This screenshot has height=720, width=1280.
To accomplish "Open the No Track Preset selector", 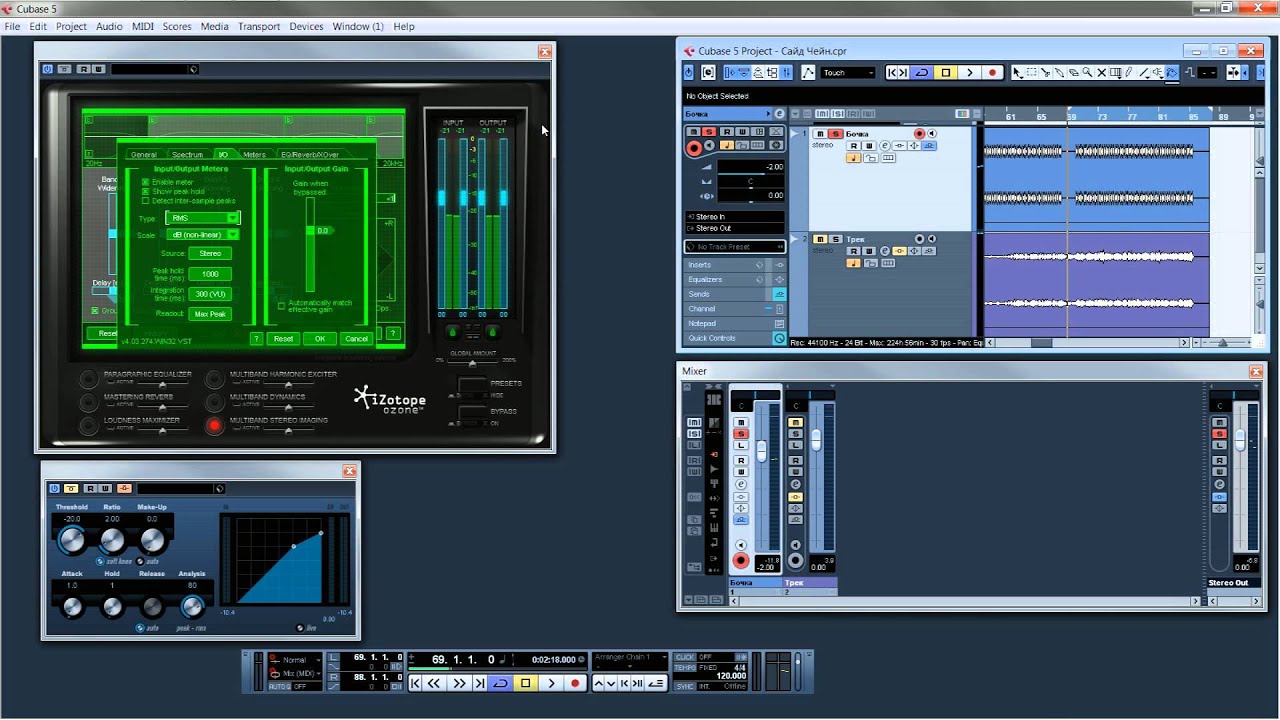I will point(735,247).
